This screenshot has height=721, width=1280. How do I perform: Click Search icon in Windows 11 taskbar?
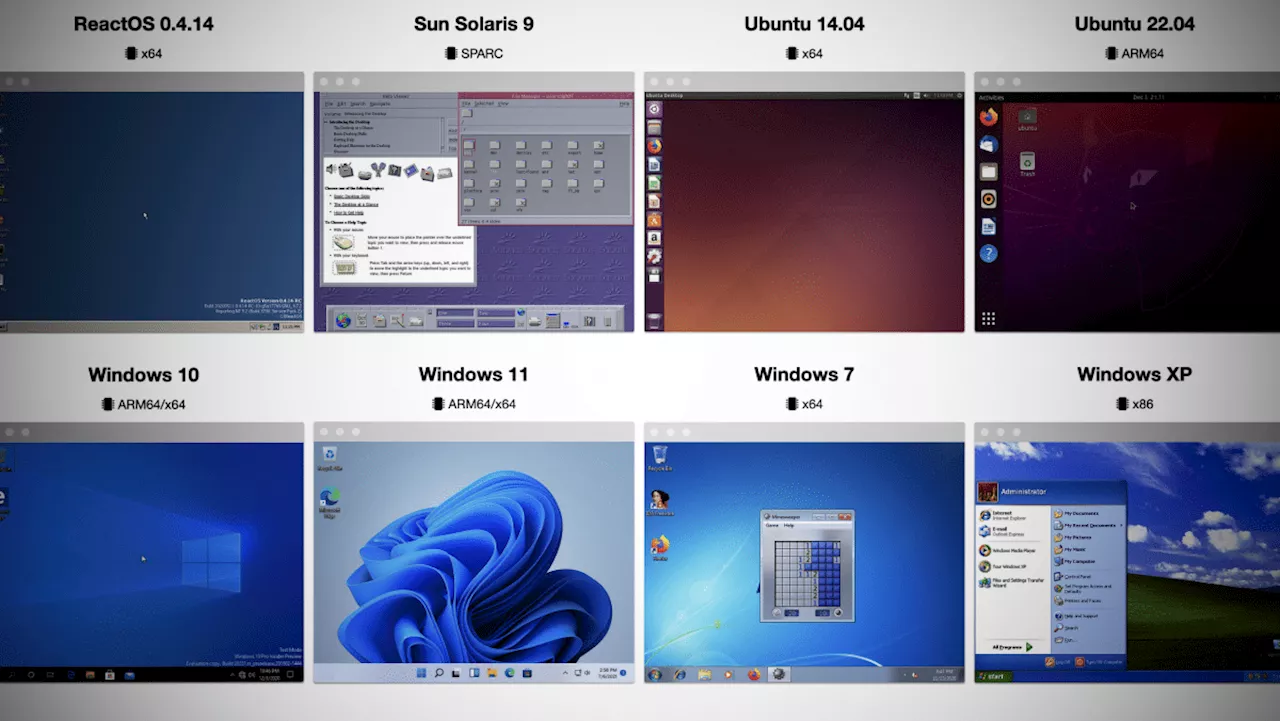coord(439,673)
